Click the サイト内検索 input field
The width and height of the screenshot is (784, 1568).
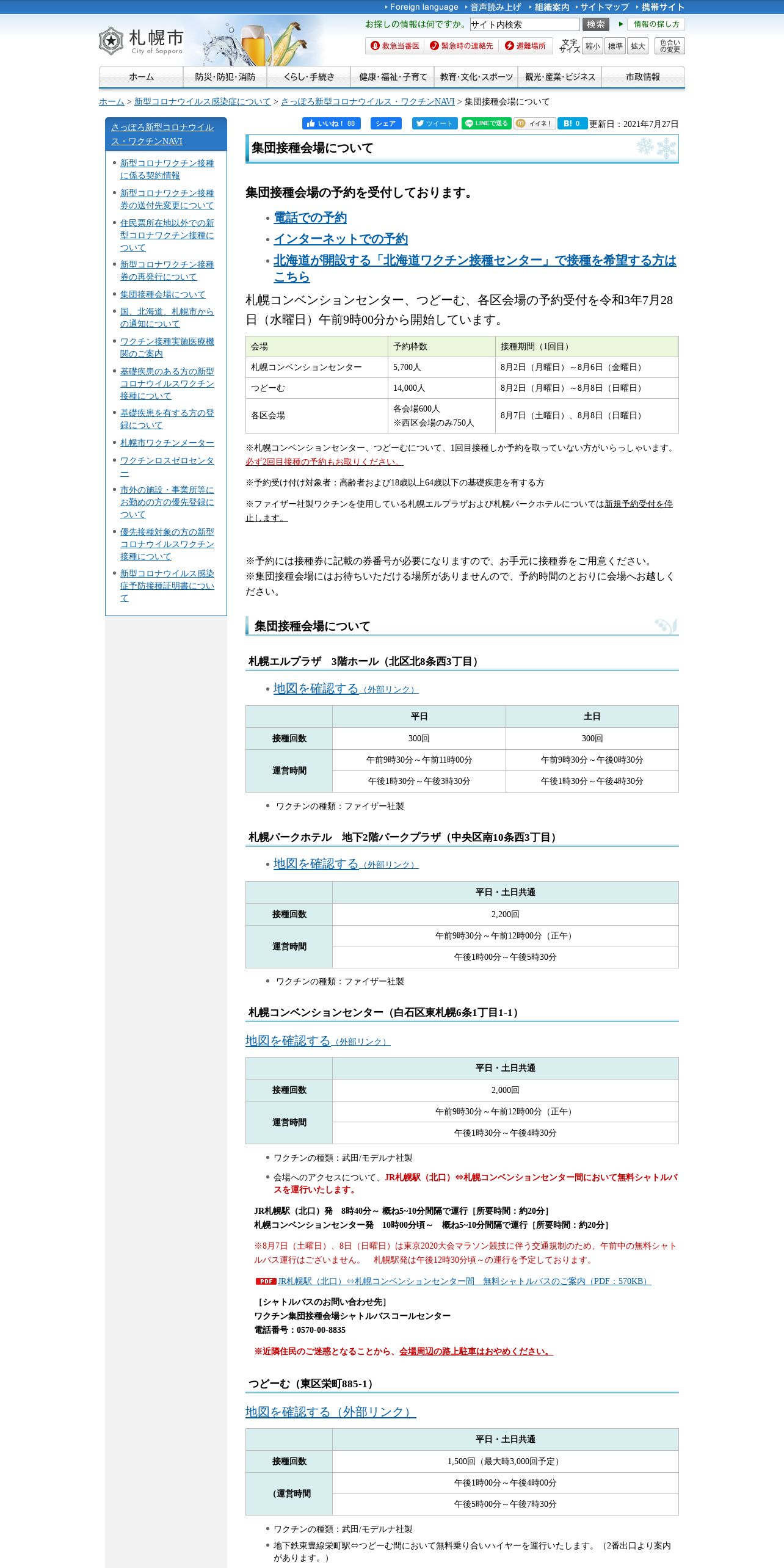click(524, 24)
